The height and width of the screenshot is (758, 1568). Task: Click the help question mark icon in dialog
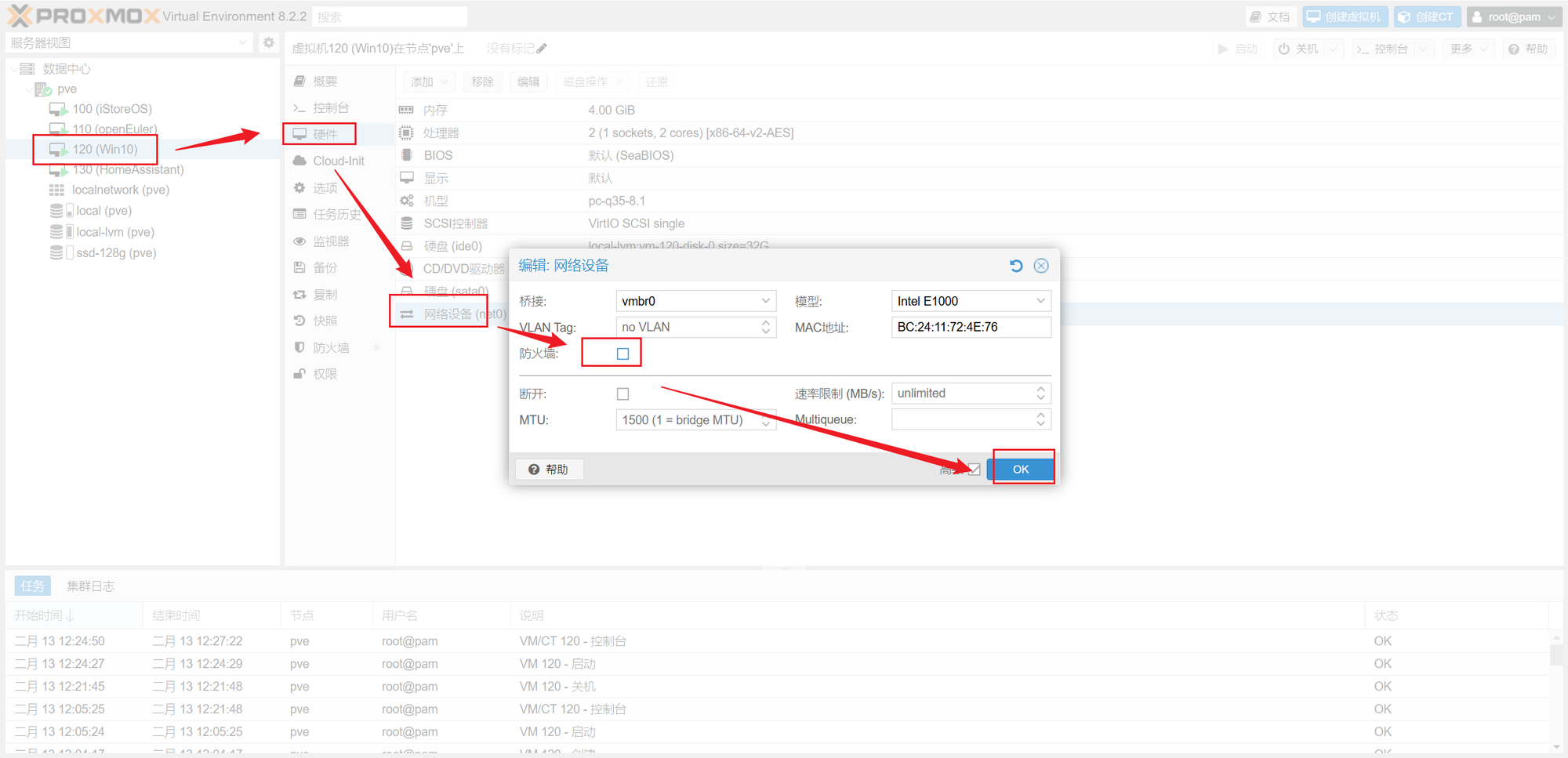[x=534, y=470]
